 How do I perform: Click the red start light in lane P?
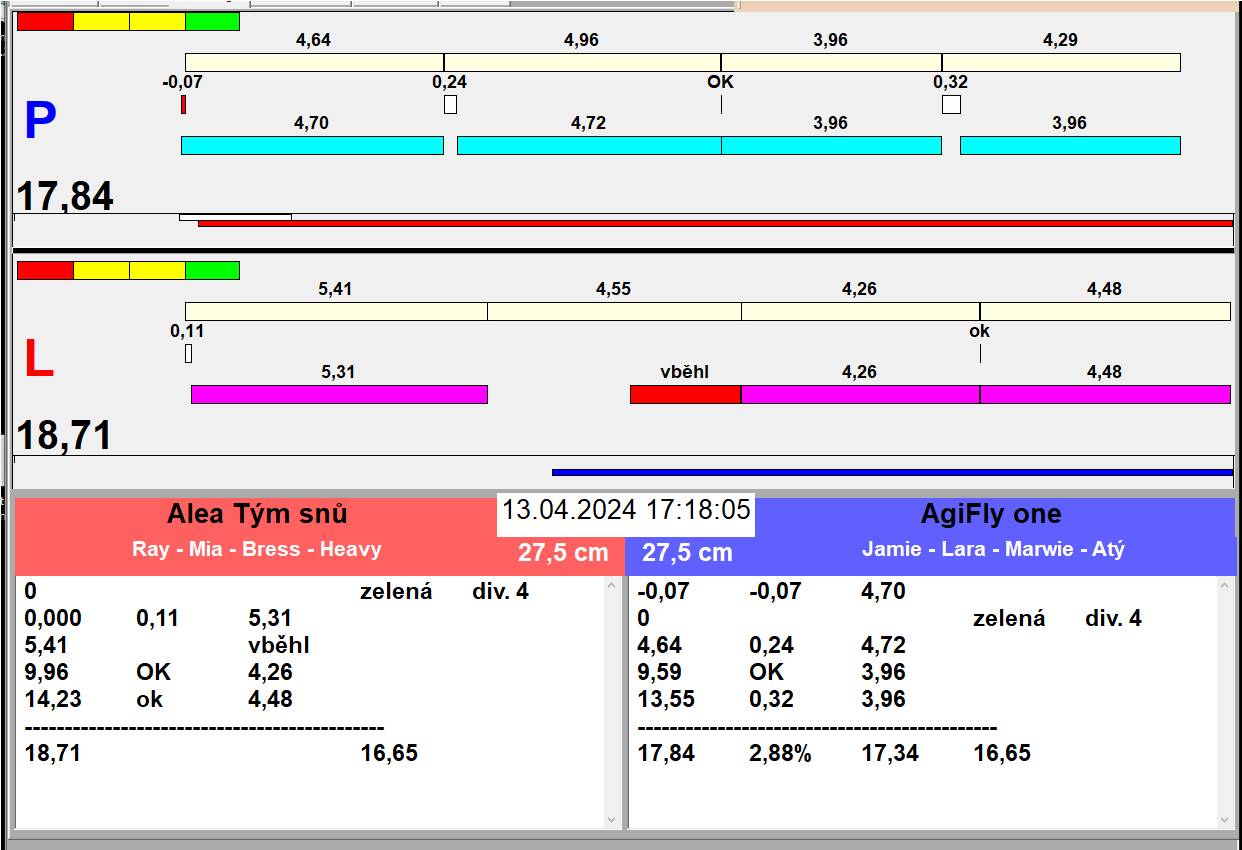(x=45, y=21)
